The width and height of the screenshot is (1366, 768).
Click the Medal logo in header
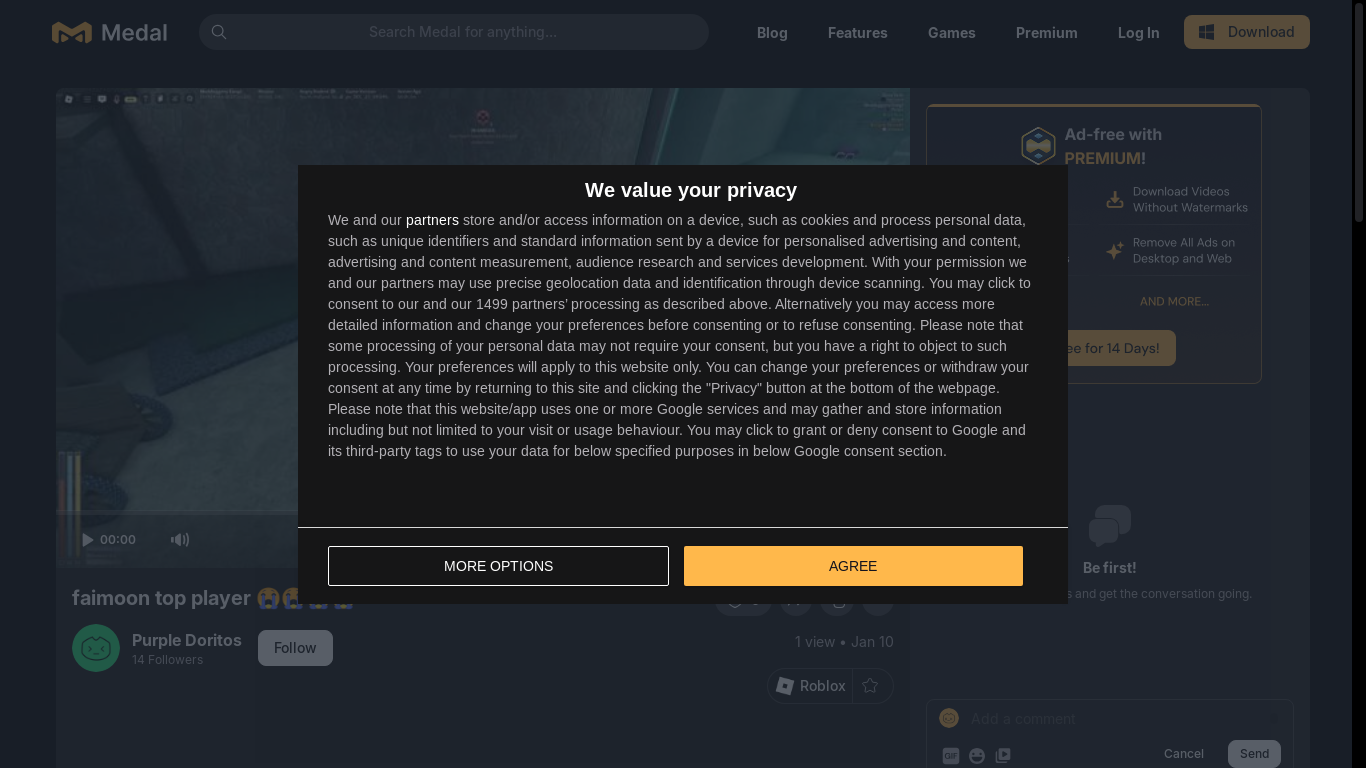click(109, 32)
